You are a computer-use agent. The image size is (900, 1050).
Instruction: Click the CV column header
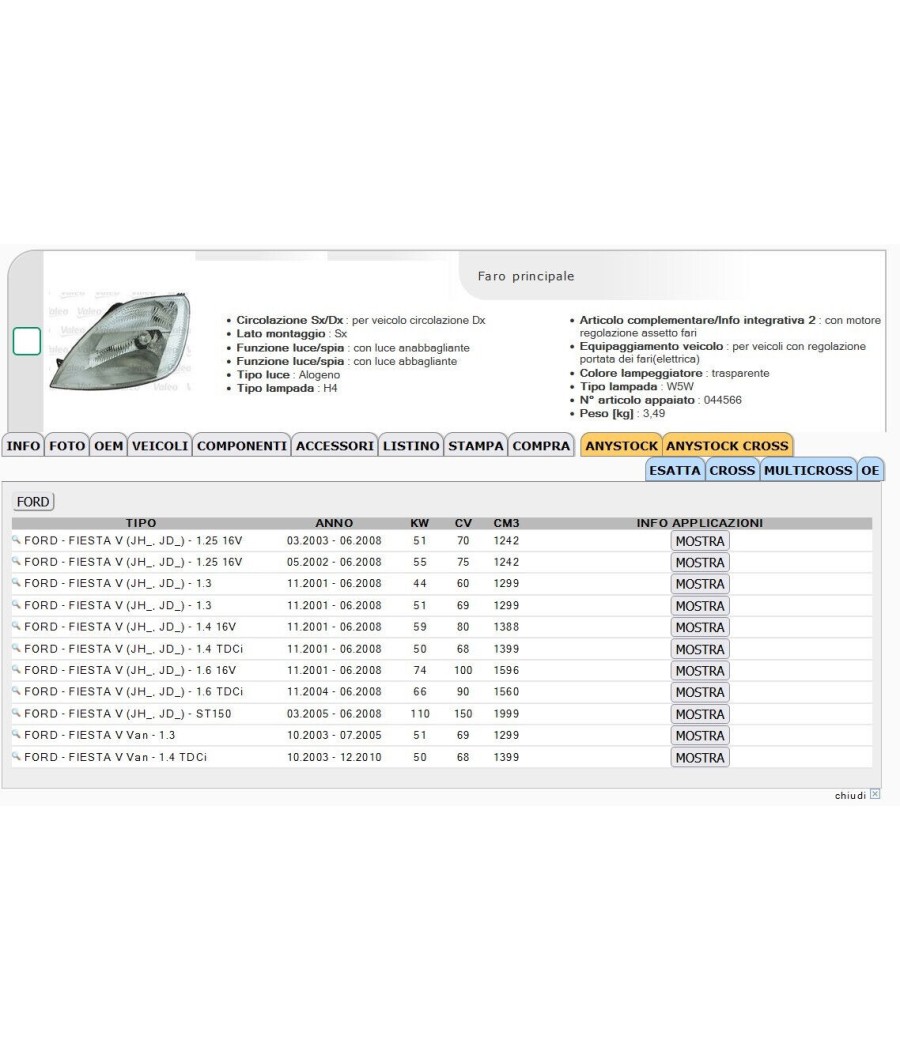(463, 523)
